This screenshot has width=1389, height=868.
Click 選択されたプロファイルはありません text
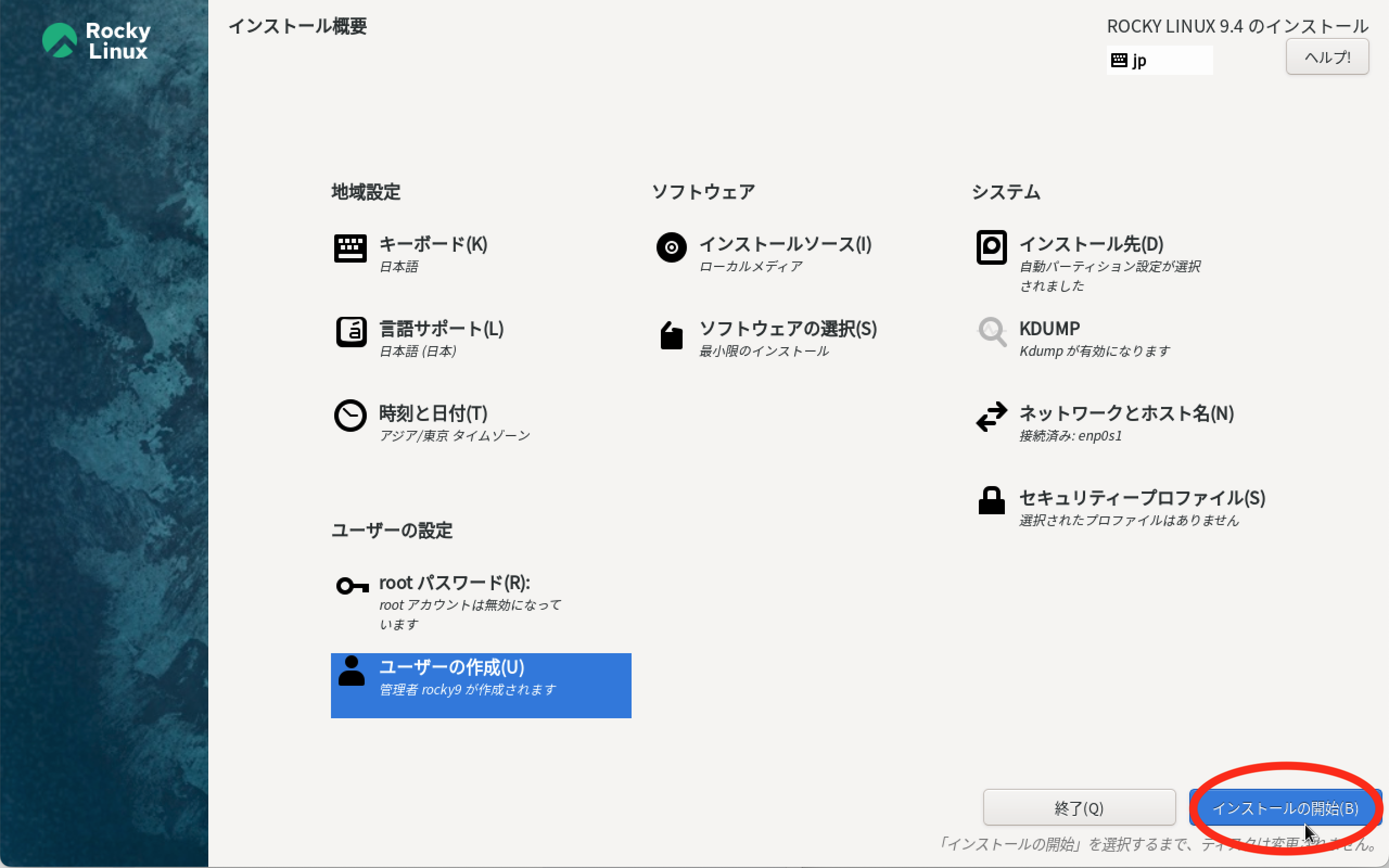click(1129, 520)
